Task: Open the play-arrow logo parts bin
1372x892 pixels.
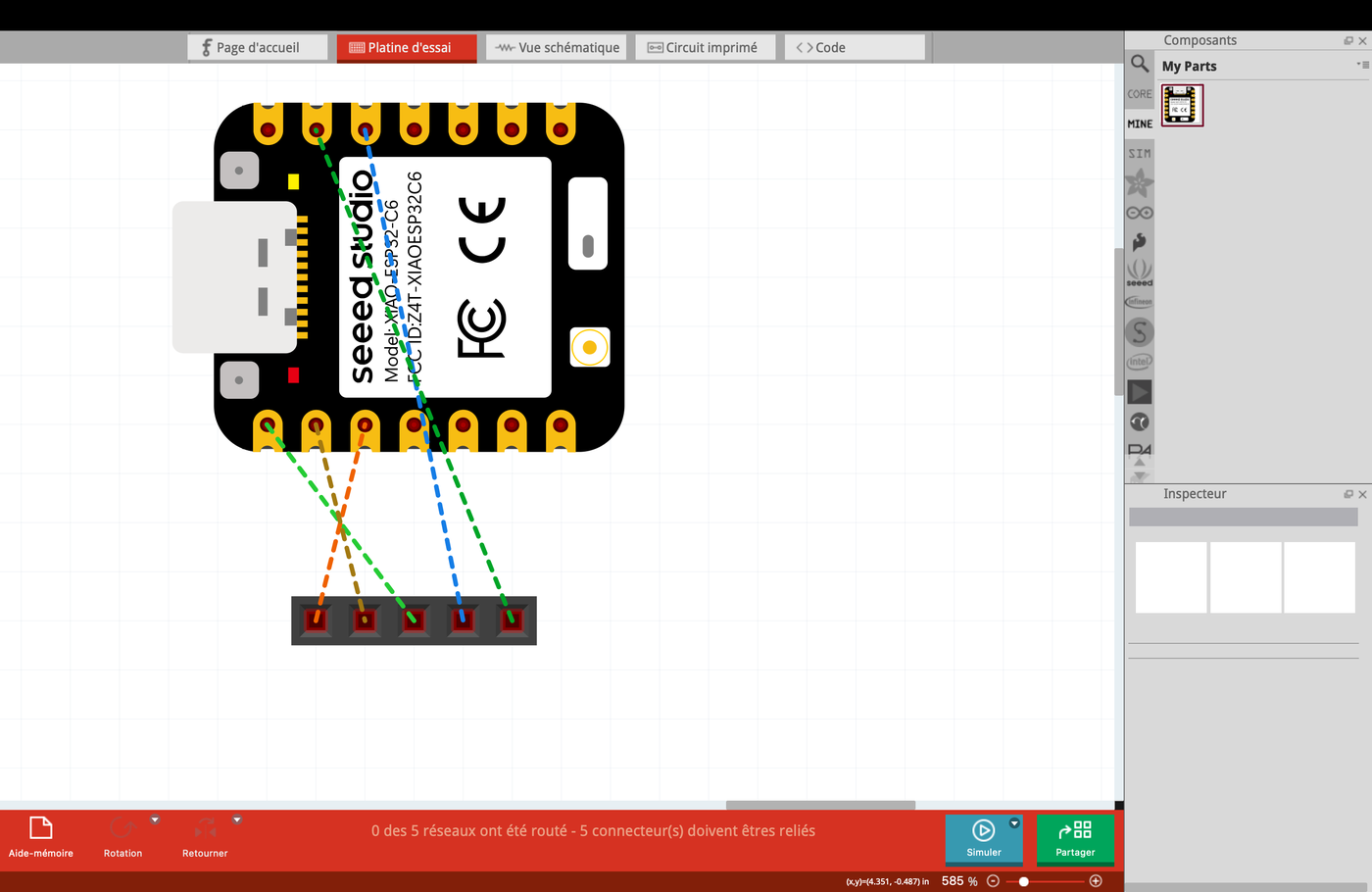Action: tap(1140, 392)
